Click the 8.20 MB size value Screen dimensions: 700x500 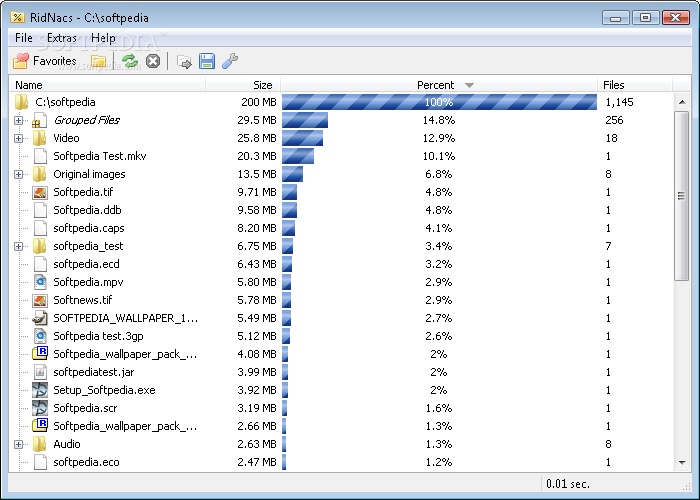tap(257, 228)
